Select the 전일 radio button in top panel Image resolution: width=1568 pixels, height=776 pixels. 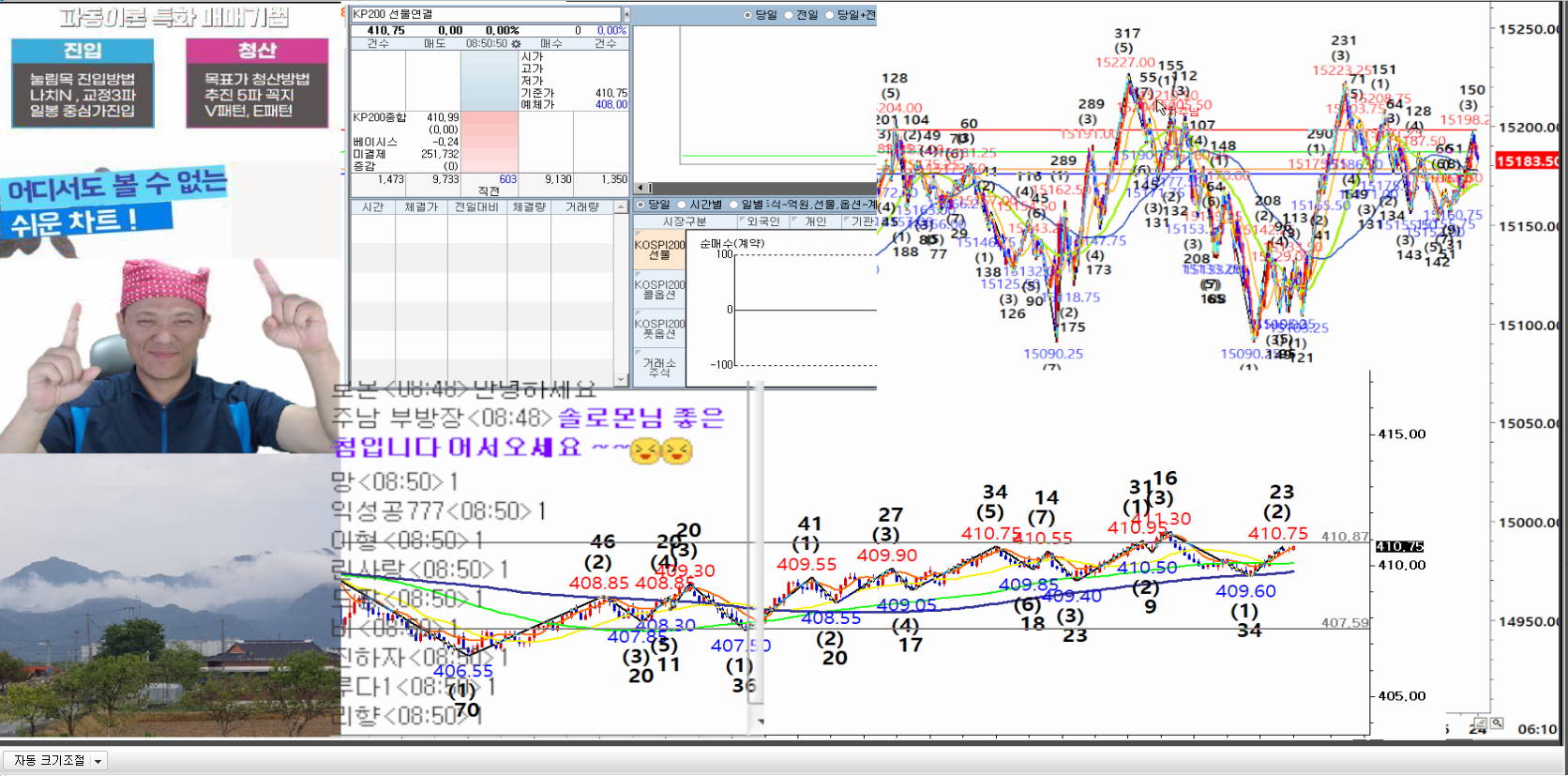pos(789,15)
